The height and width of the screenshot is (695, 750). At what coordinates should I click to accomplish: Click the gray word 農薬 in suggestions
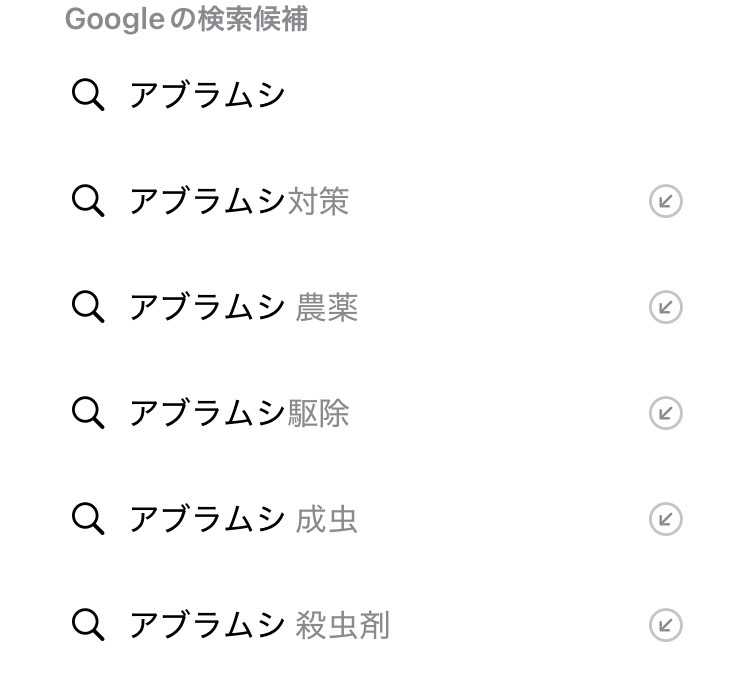[327, 308]
